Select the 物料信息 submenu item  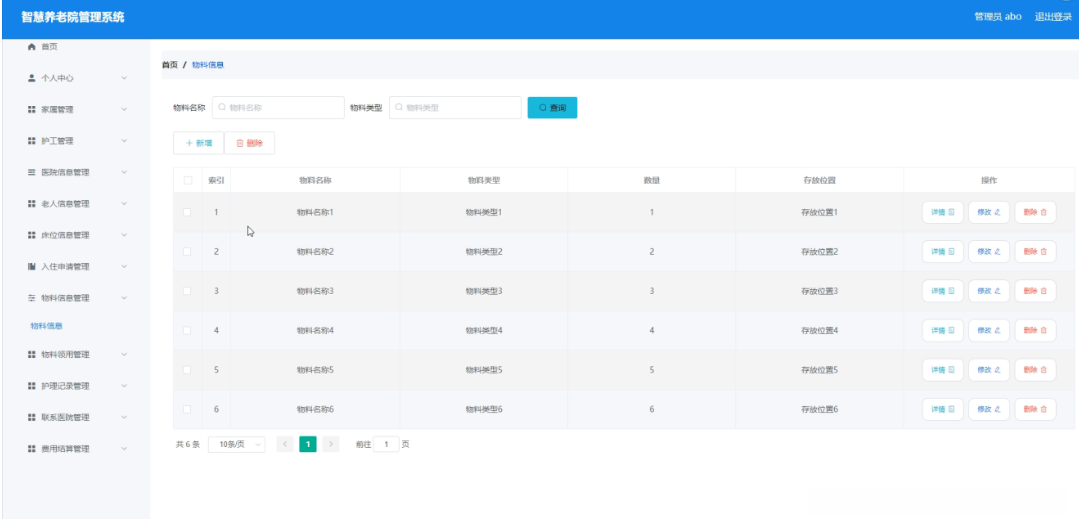47,326
